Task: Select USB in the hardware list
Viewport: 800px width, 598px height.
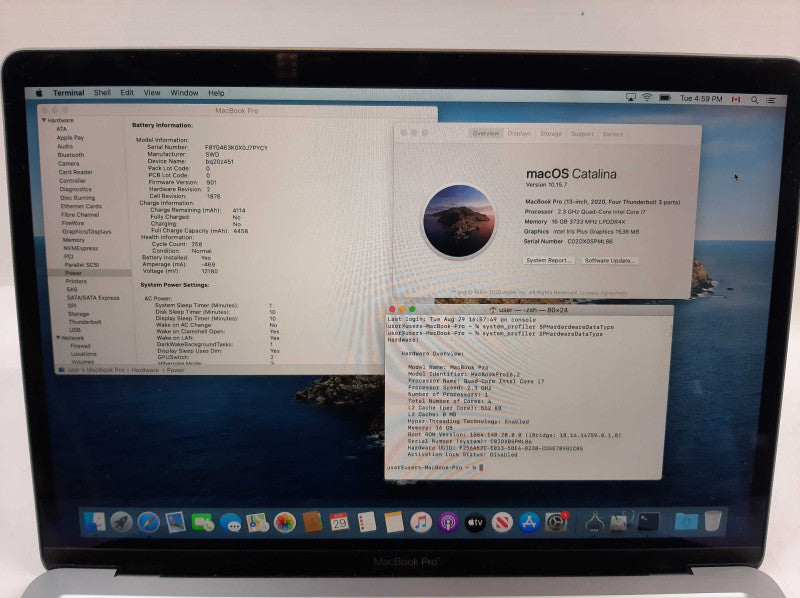Action: pyautogui.click(x=75, y=330)
